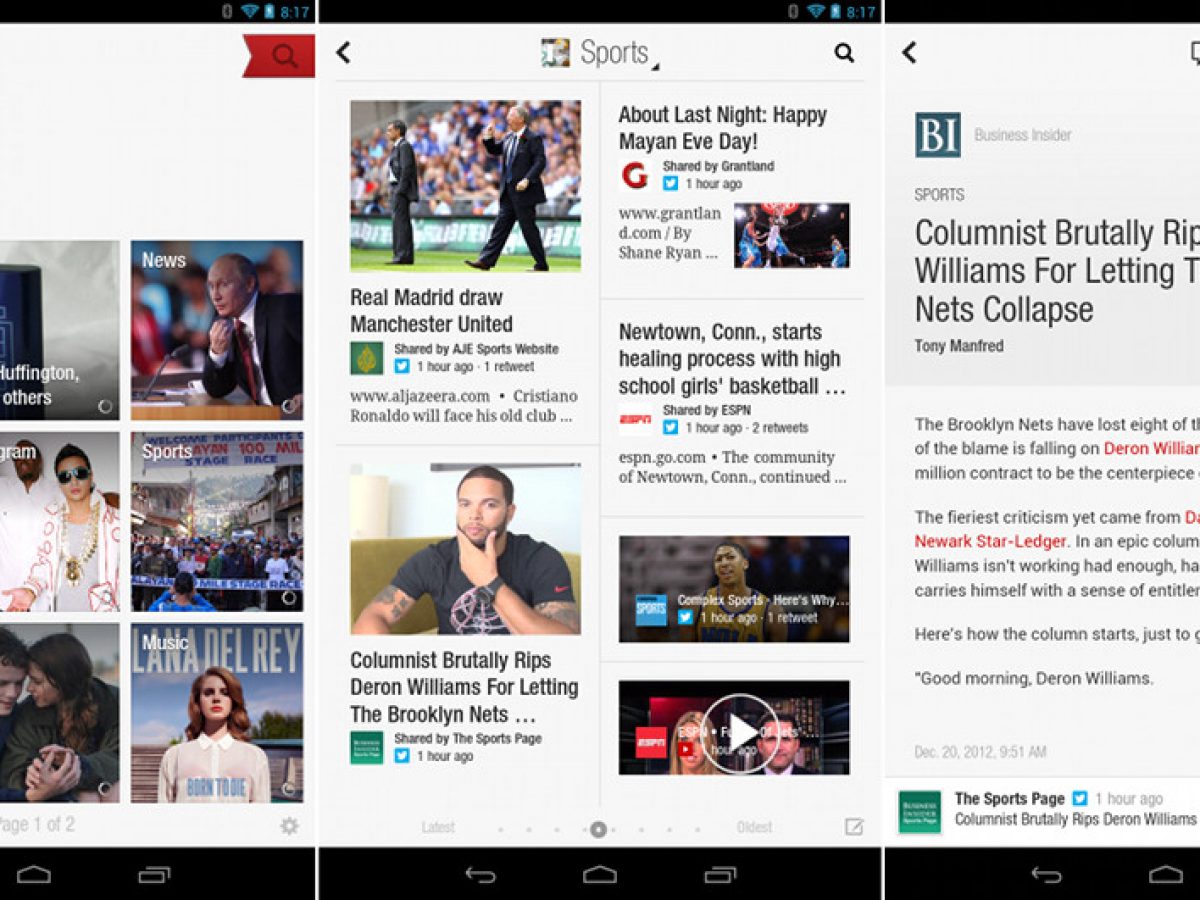The image size is (1200, 900).
Task: Tap the ESPN logo on the Newtown story
Action: [634, 420]
